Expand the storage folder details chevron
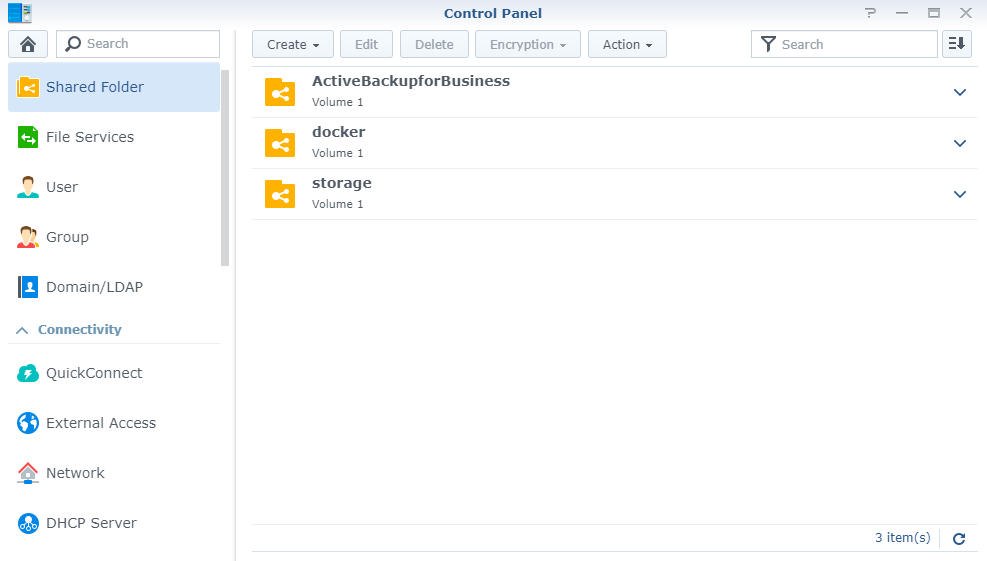Screen dimensions: 987x561 (960, 194)
